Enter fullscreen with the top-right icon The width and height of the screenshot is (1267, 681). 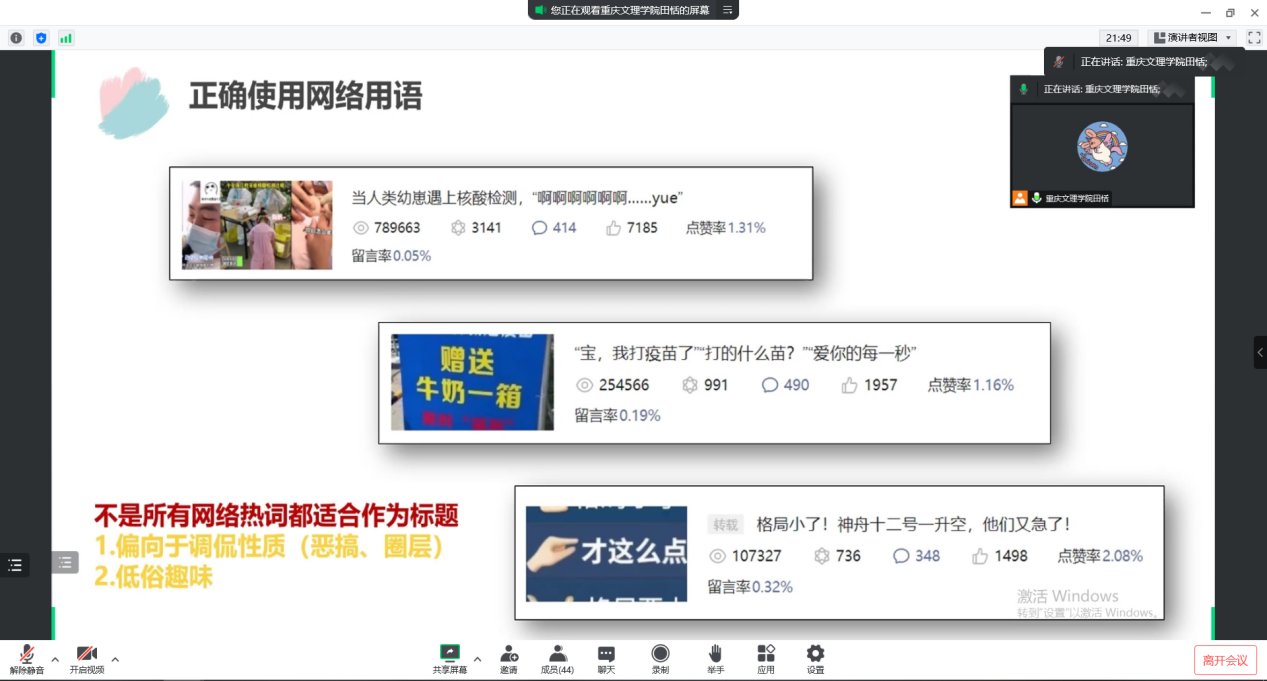(1254, 38)
